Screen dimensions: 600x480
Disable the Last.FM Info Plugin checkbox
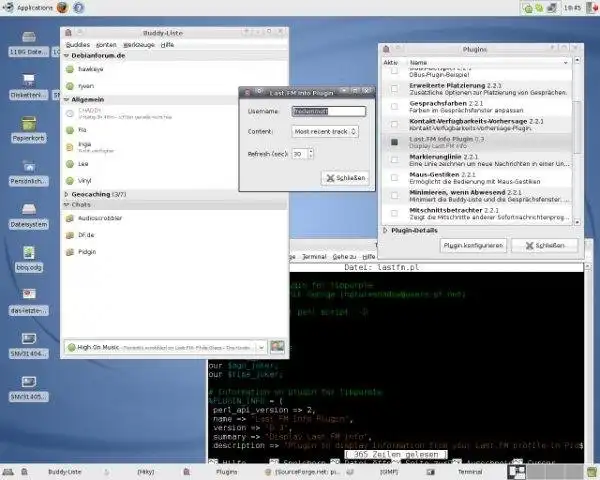point(394,142)
